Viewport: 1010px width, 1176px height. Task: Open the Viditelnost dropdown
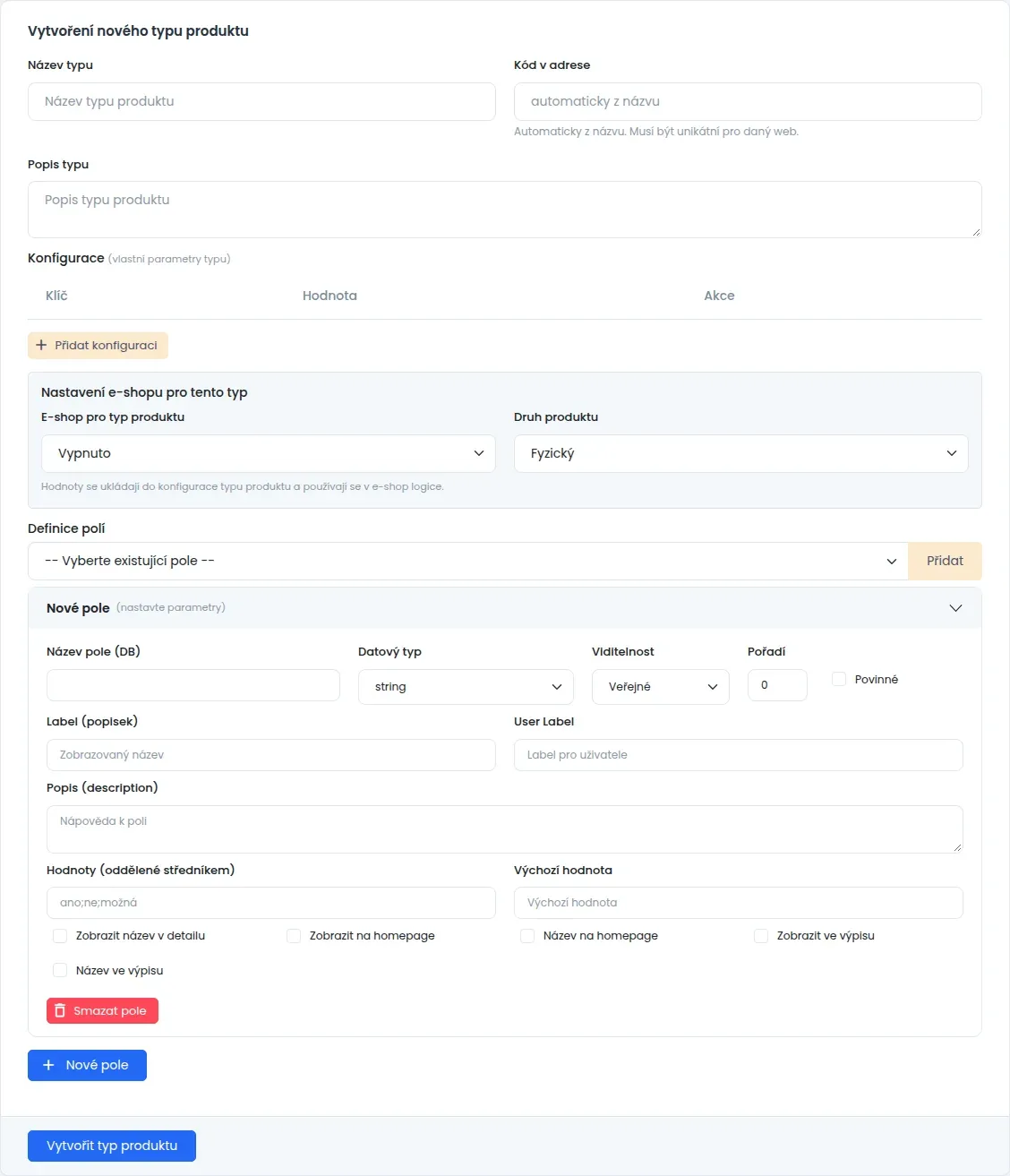click(x=661, y=687)
